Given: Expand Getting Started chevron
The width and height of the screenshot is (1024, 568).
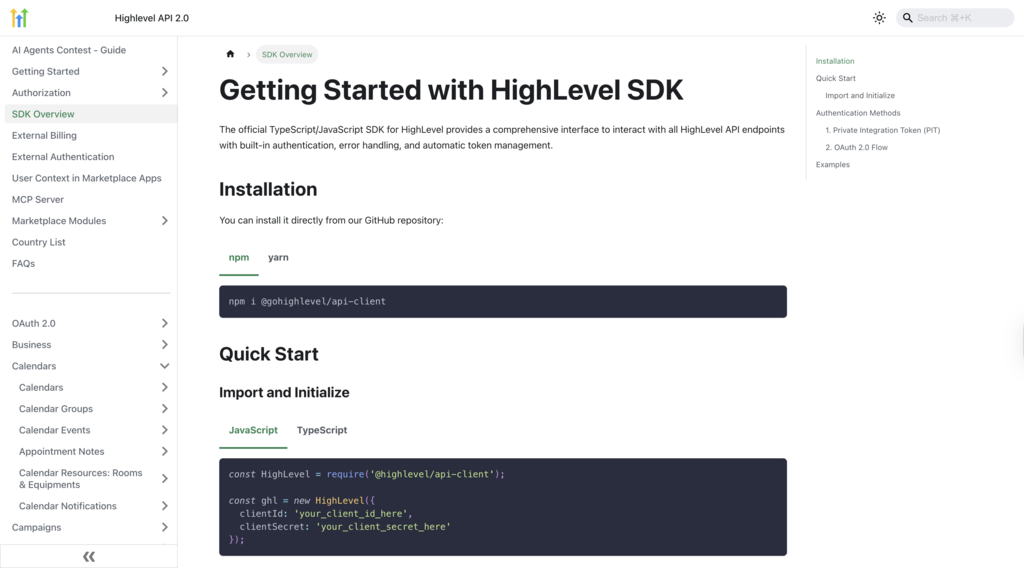Looking at the screenshot, I should 165,71.
